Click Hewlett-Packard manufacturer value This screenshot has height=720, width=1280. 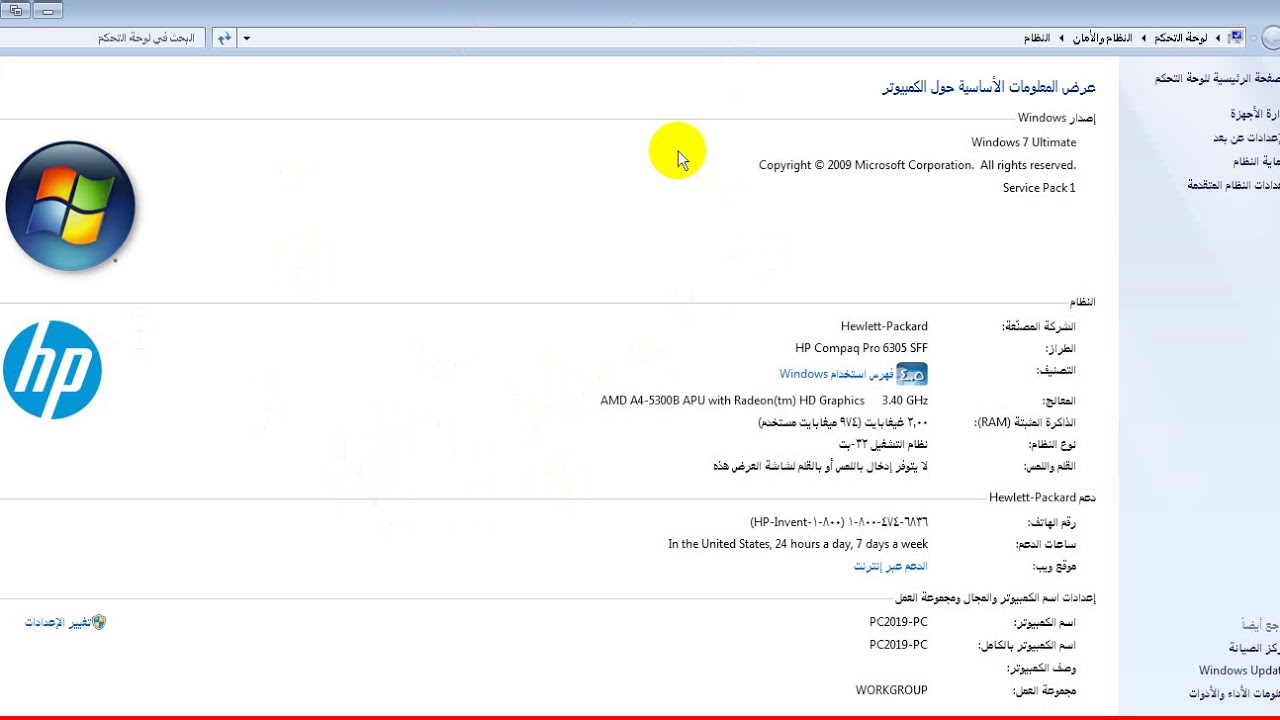tap(884, 327)
